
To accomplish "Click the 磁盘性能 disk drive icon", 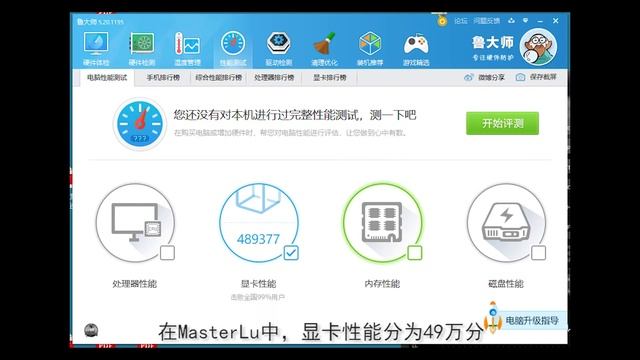I will 506,223.
